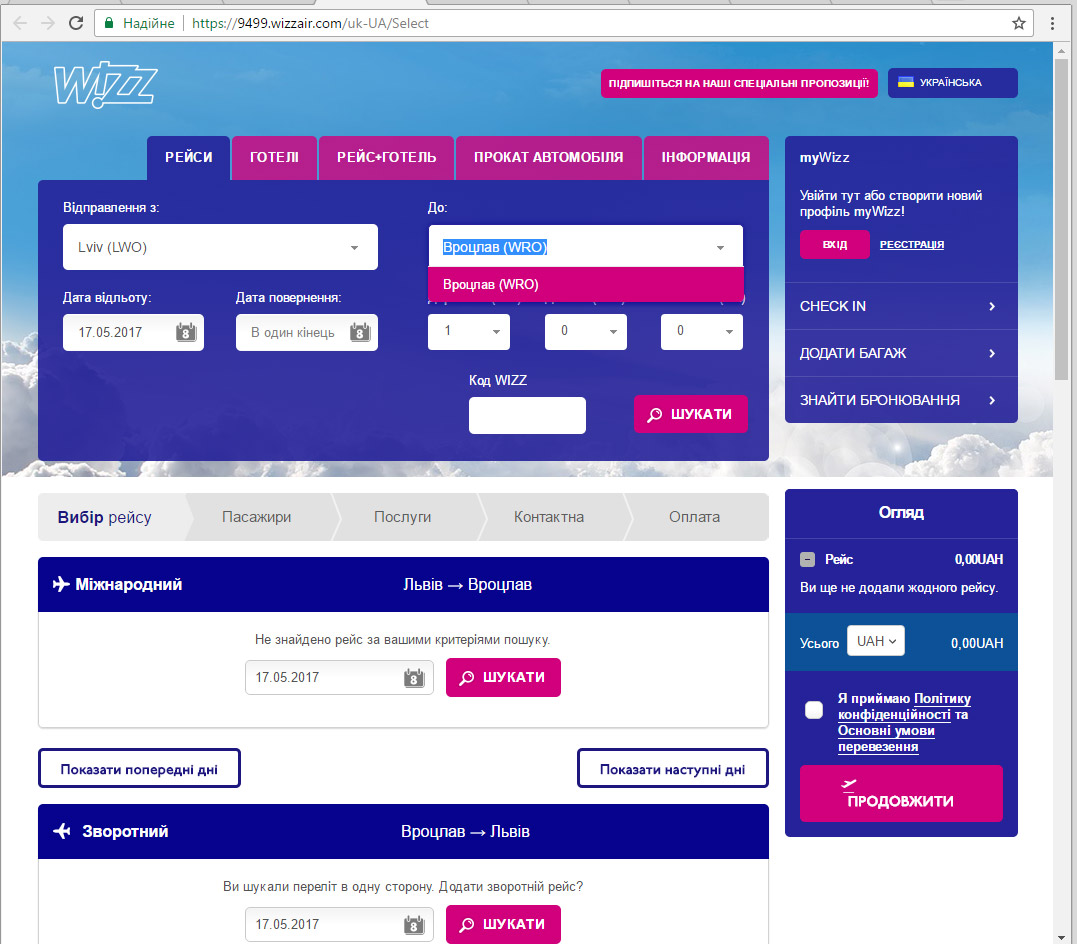Open the departure date calendar icon
This screenshot has height=944, width=1077.
coord(185,333)
